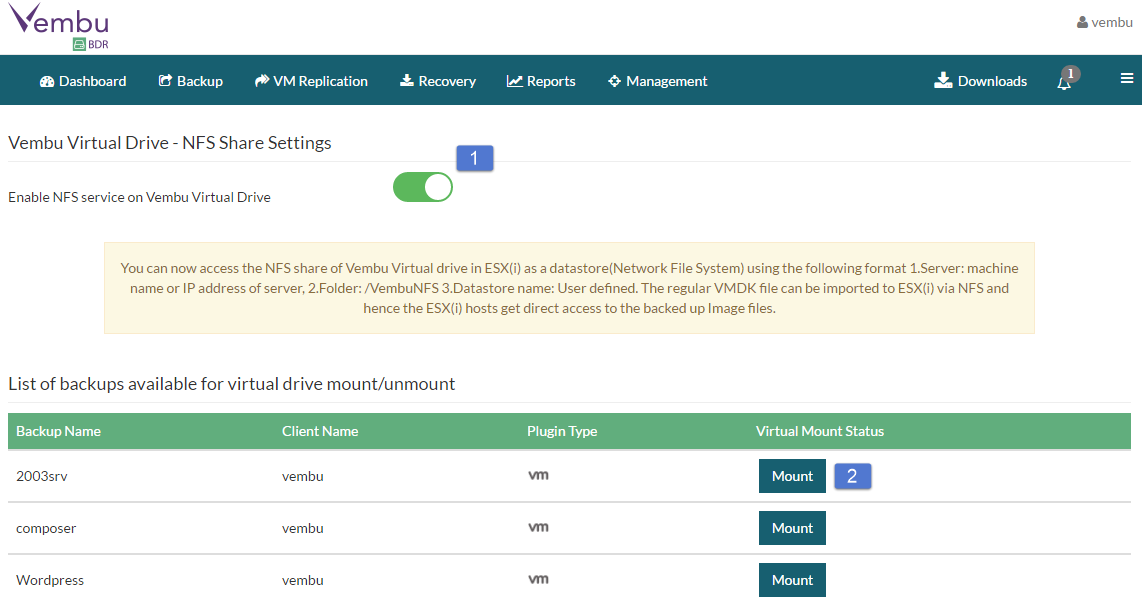Click the NFS share information notice
Viewport: 1142px width, 609px height.
[570, 288]
